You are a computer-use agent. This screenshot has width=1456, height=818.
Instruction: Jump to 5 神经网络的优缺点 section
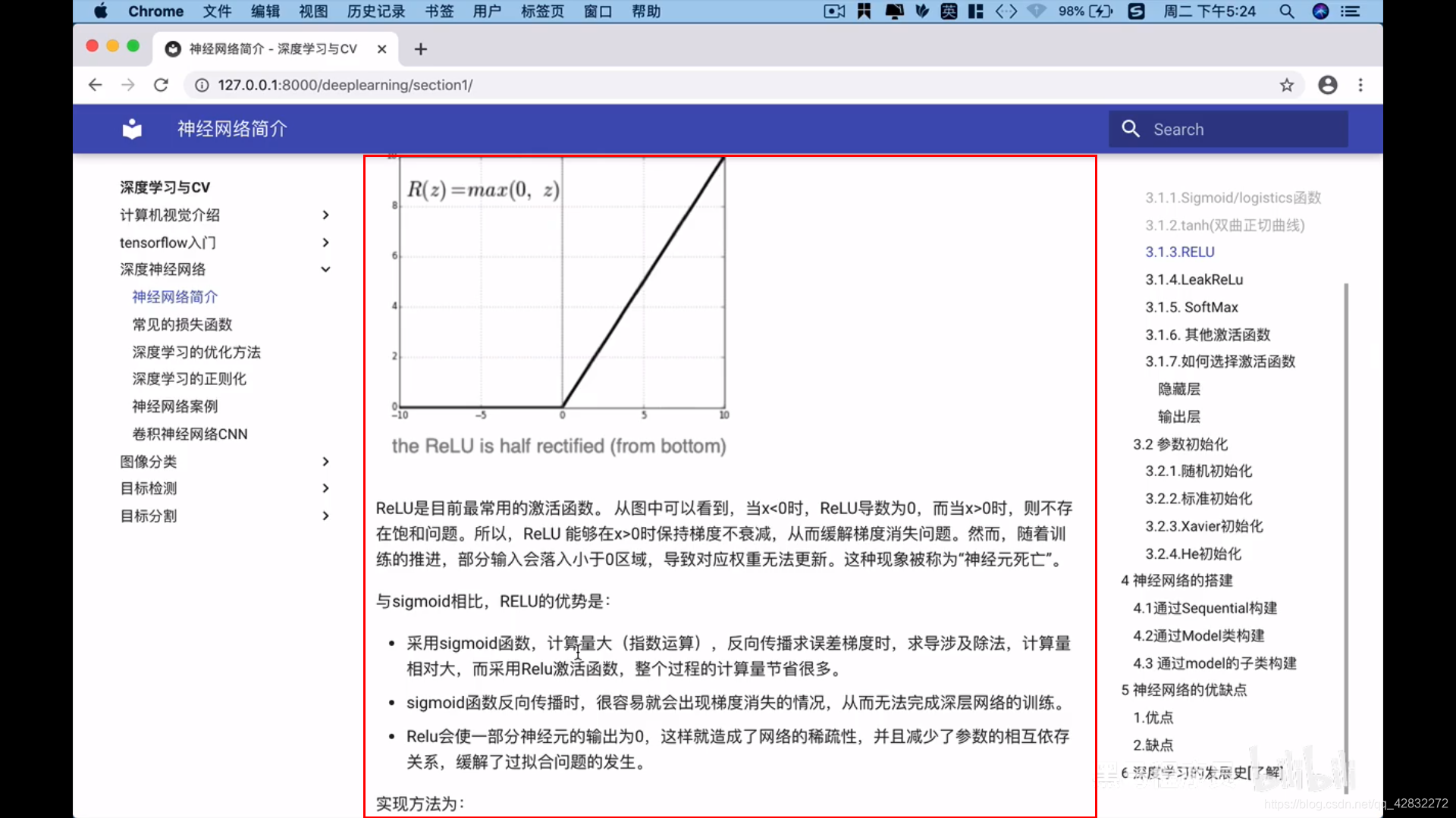1184,690
